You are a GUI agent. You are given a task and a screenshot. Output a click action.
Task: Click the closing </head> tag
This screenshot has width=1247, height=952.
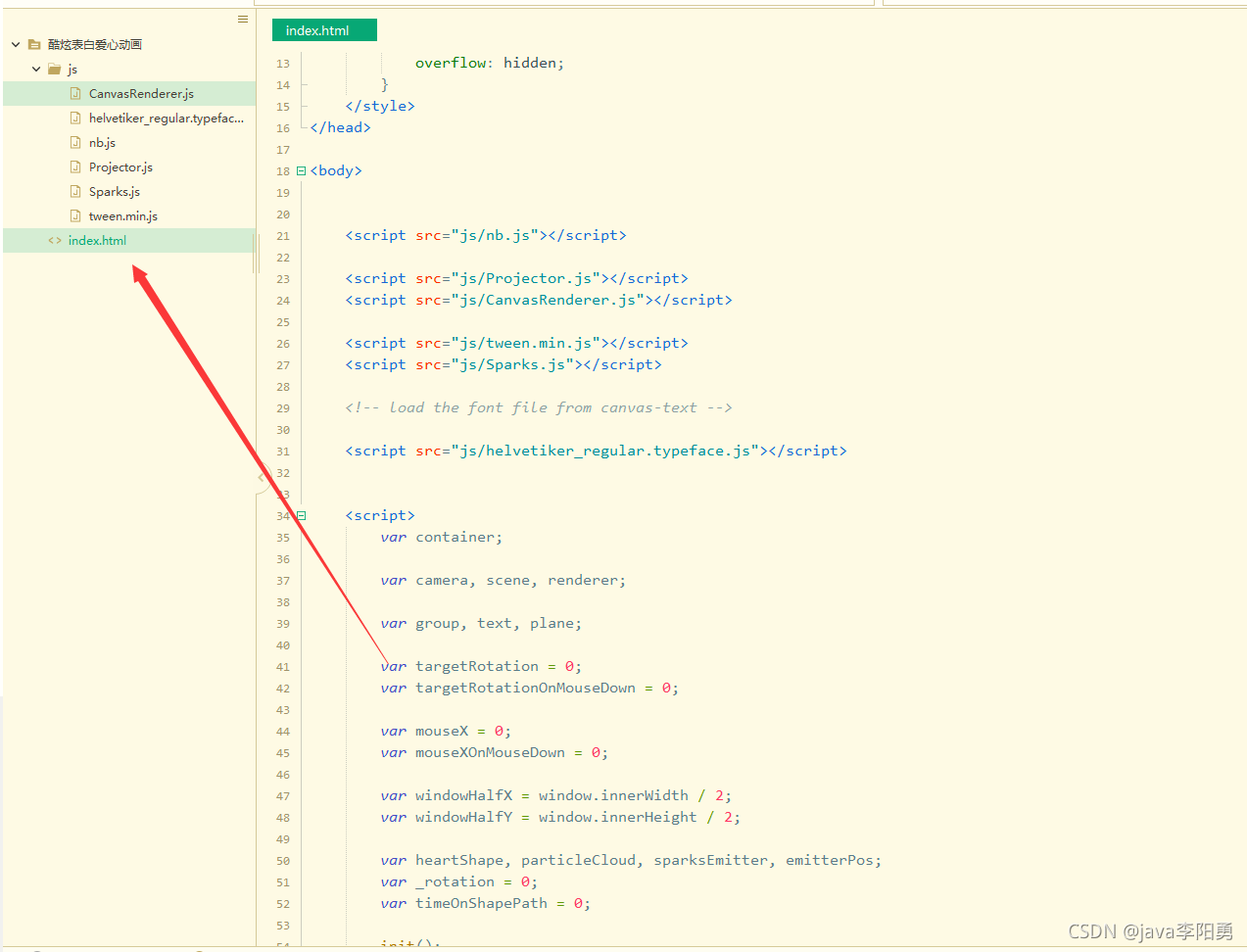(x=340, y=127)
